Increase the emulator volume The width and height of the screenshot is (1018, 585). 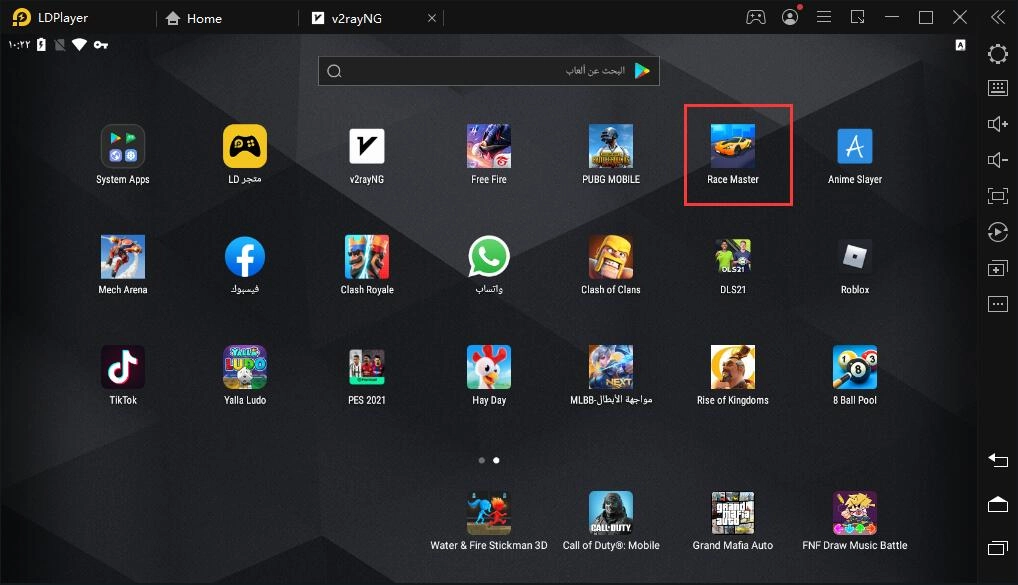998,123
